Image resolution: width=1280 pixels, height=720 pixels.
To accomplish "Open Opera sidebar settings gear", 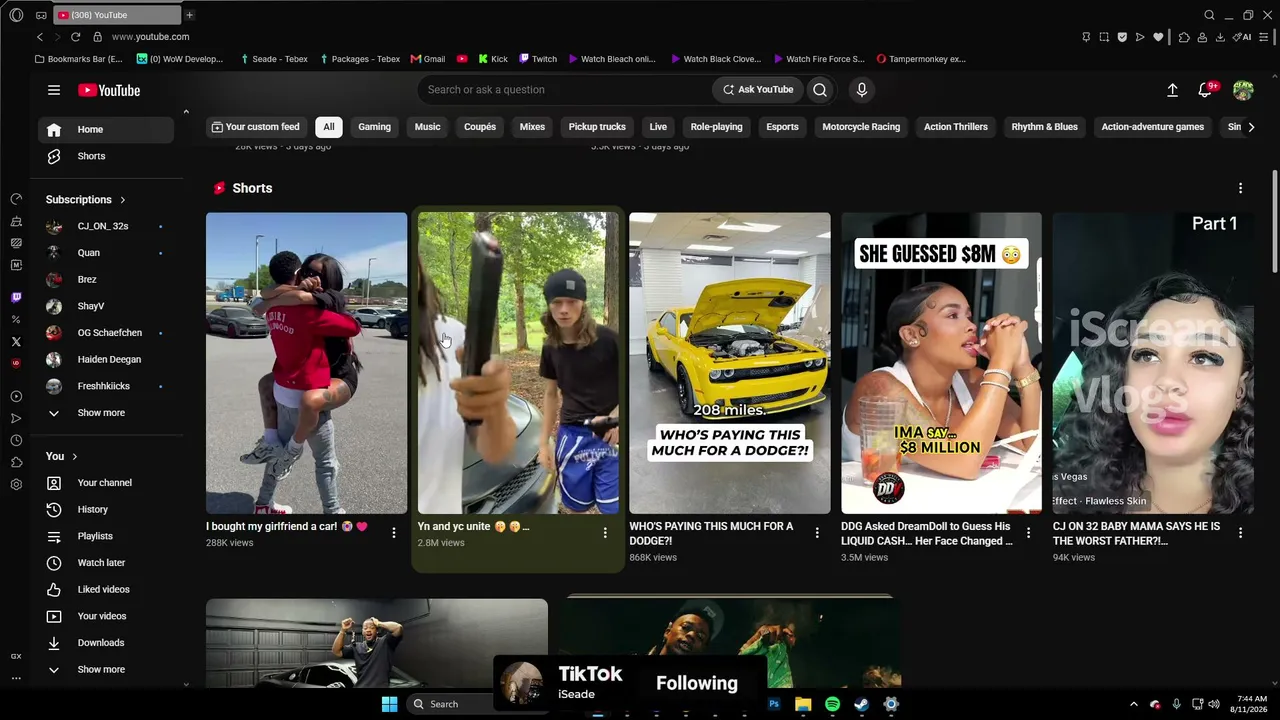I will [x=16, y=485].
